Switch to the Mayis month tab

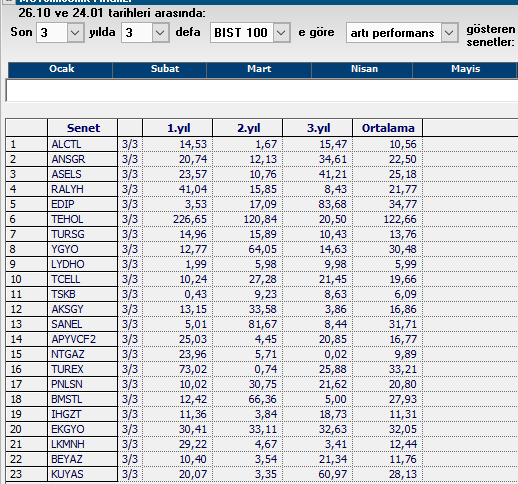(465, 69)
